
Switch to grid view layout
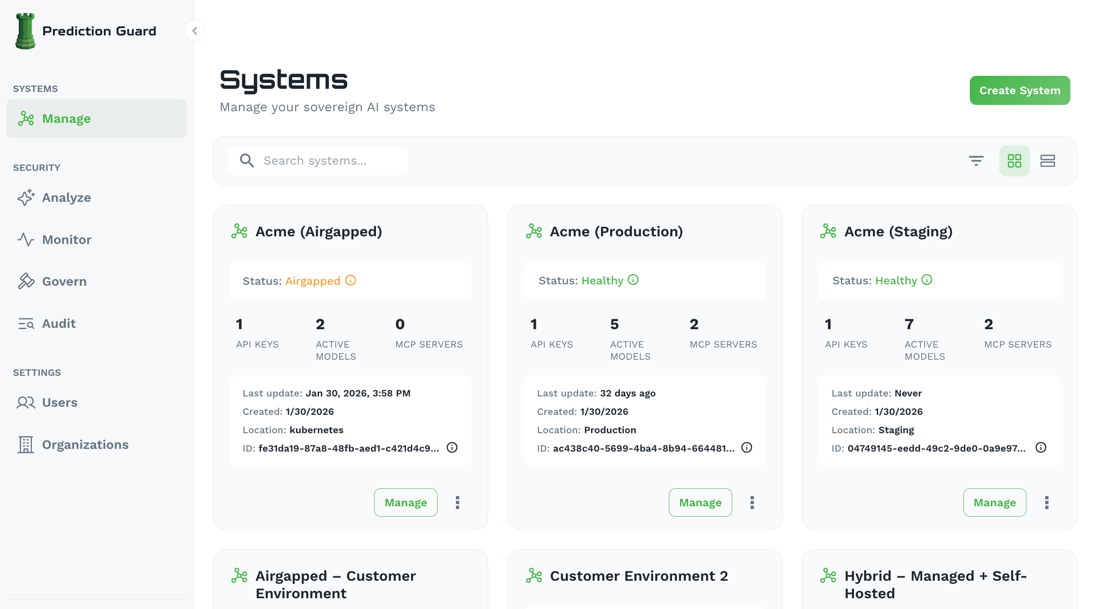point(1014,161)
